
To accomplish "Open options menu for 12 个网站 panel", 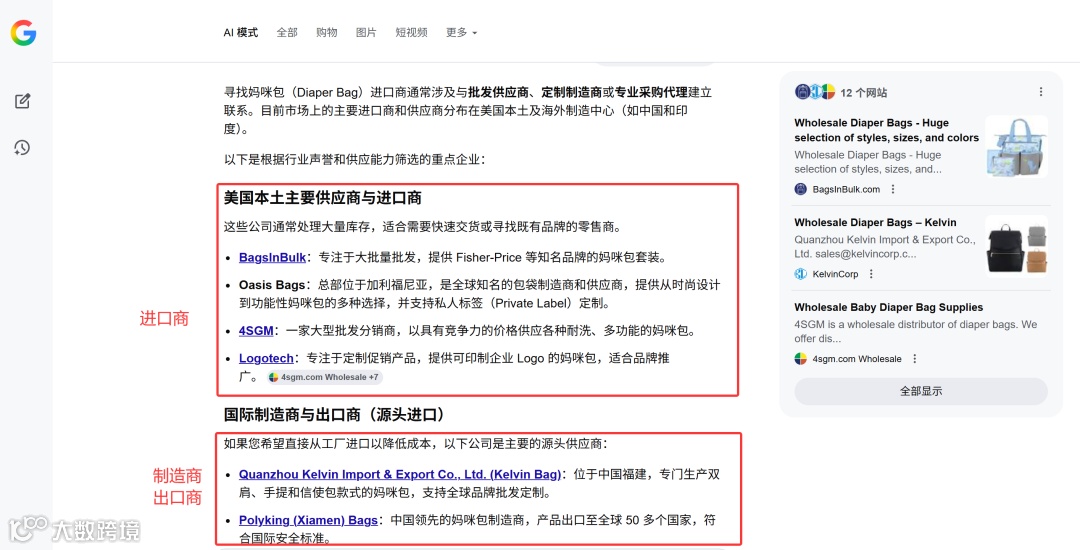I will pyautogui.click(x=1041, y=92).
